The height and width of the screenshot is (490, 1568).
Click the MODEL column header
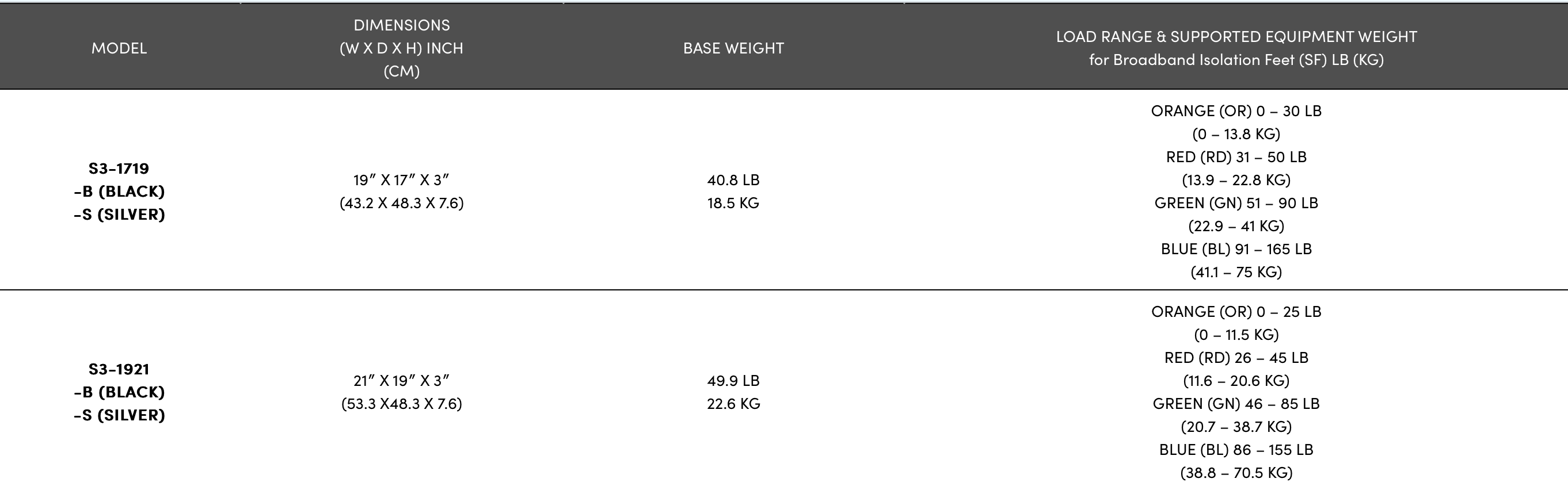119,48
